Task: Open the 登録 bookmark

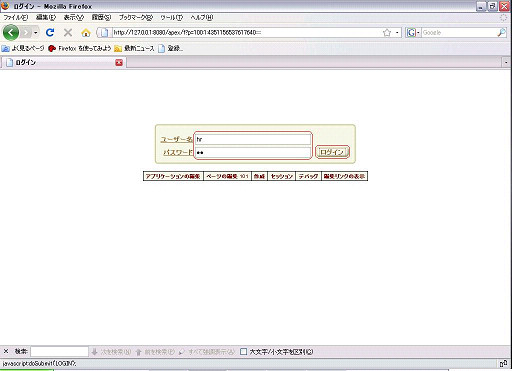Action: tap(170, 48)
